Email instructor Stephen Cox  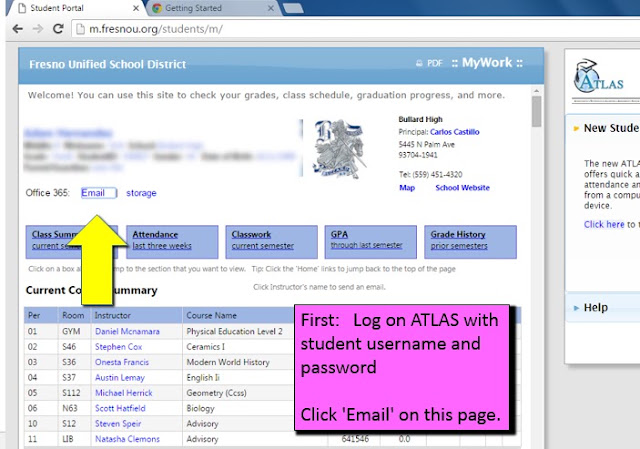(x=118, y=347)
